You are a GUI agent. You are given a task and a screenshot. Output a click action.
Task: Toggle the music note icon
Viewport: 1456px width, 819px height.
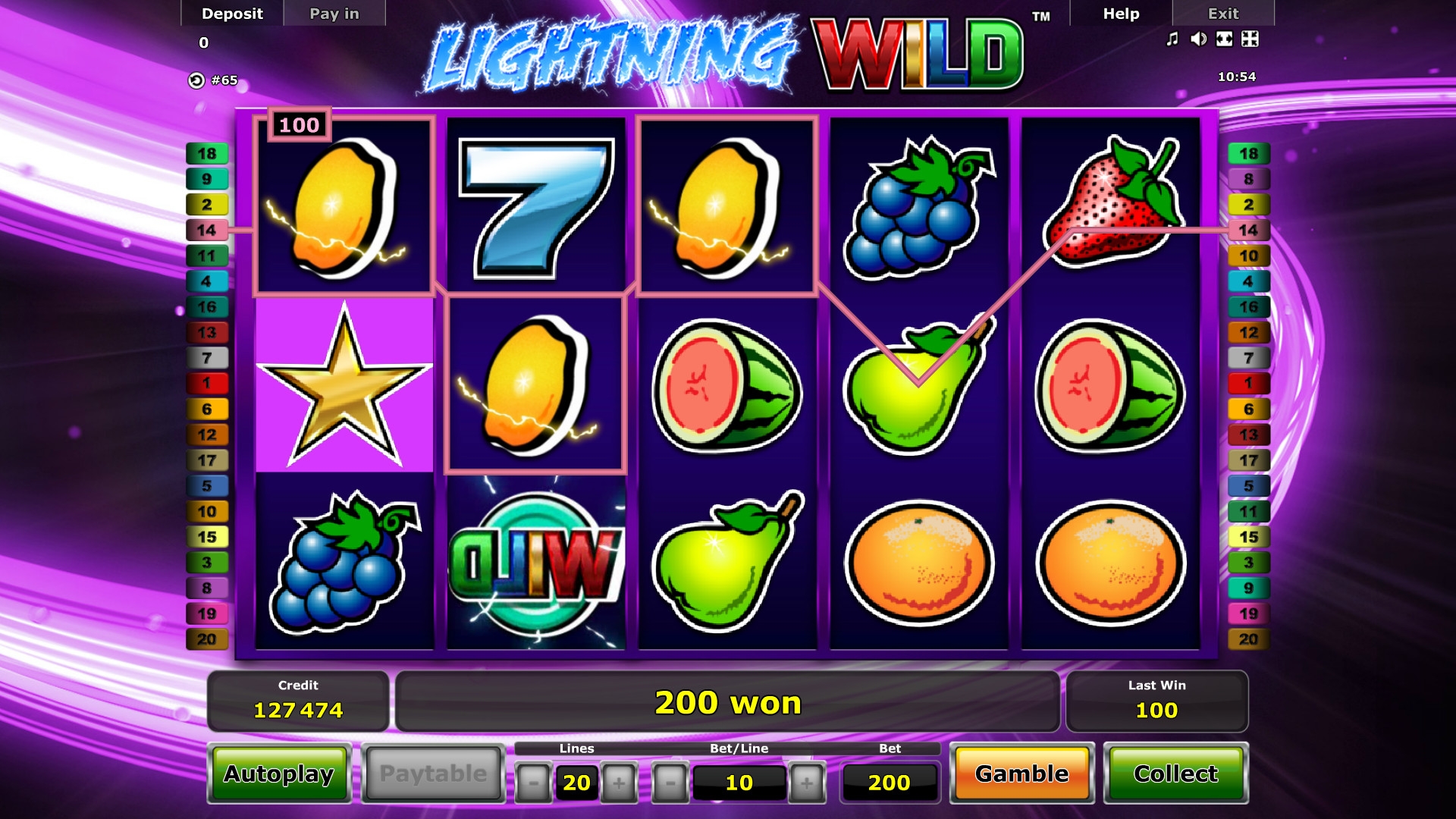pos(1172,39)
